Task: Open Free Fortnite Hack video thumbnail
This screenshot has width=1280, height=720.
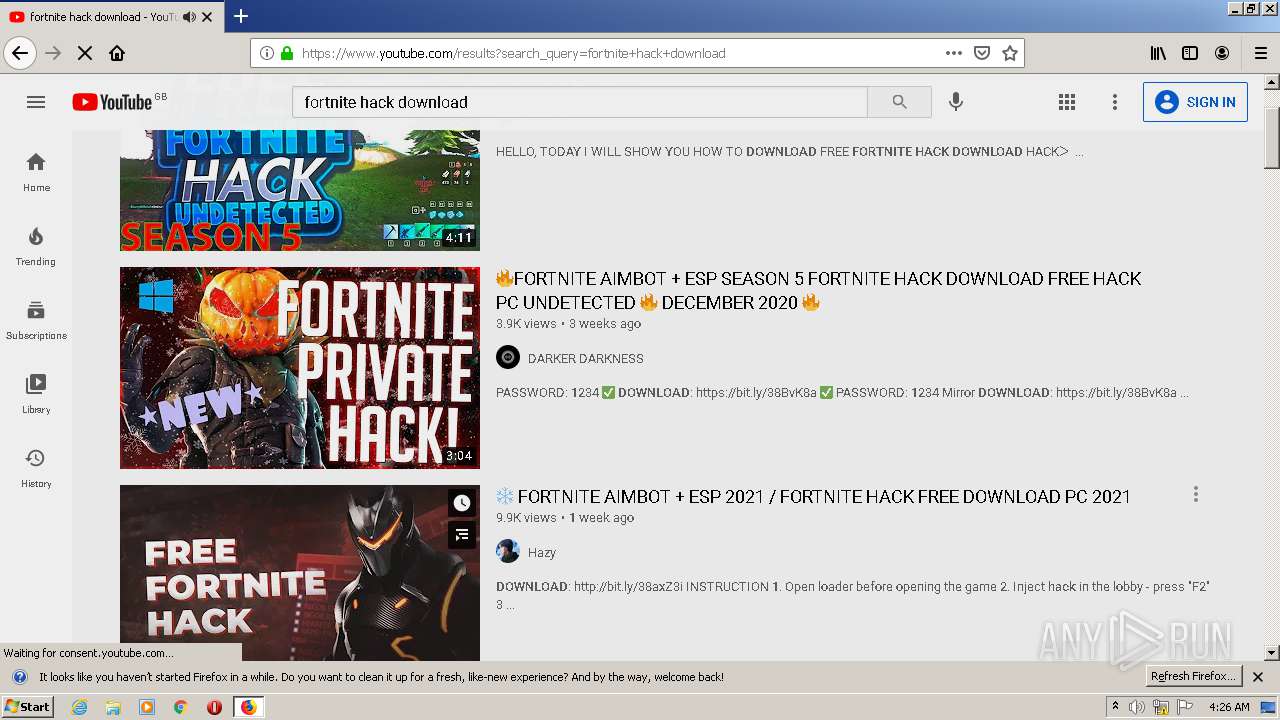Action: [x=300, y=573]
